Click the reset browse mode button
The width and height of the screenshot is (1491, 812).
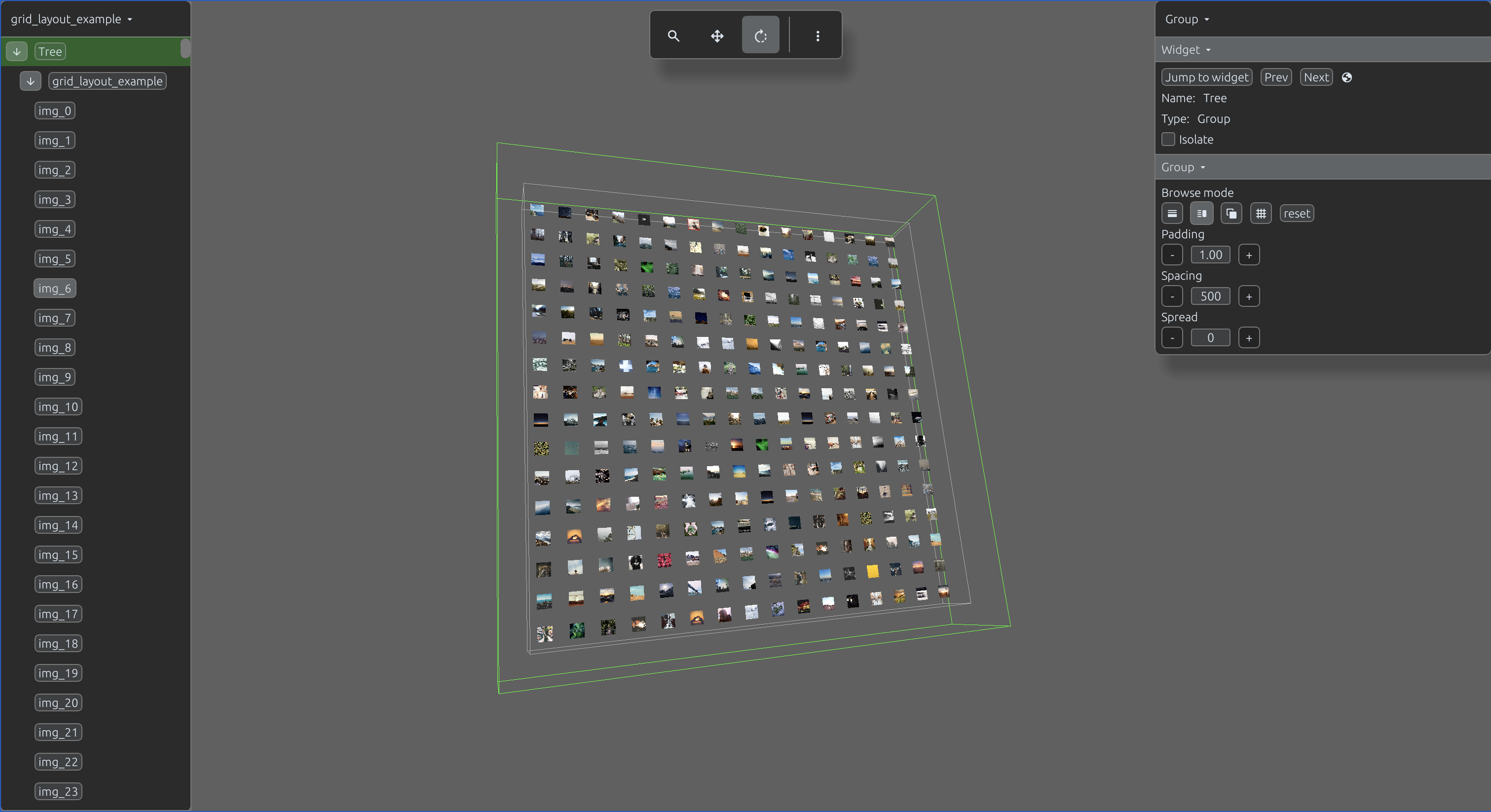click(1297, 214)
